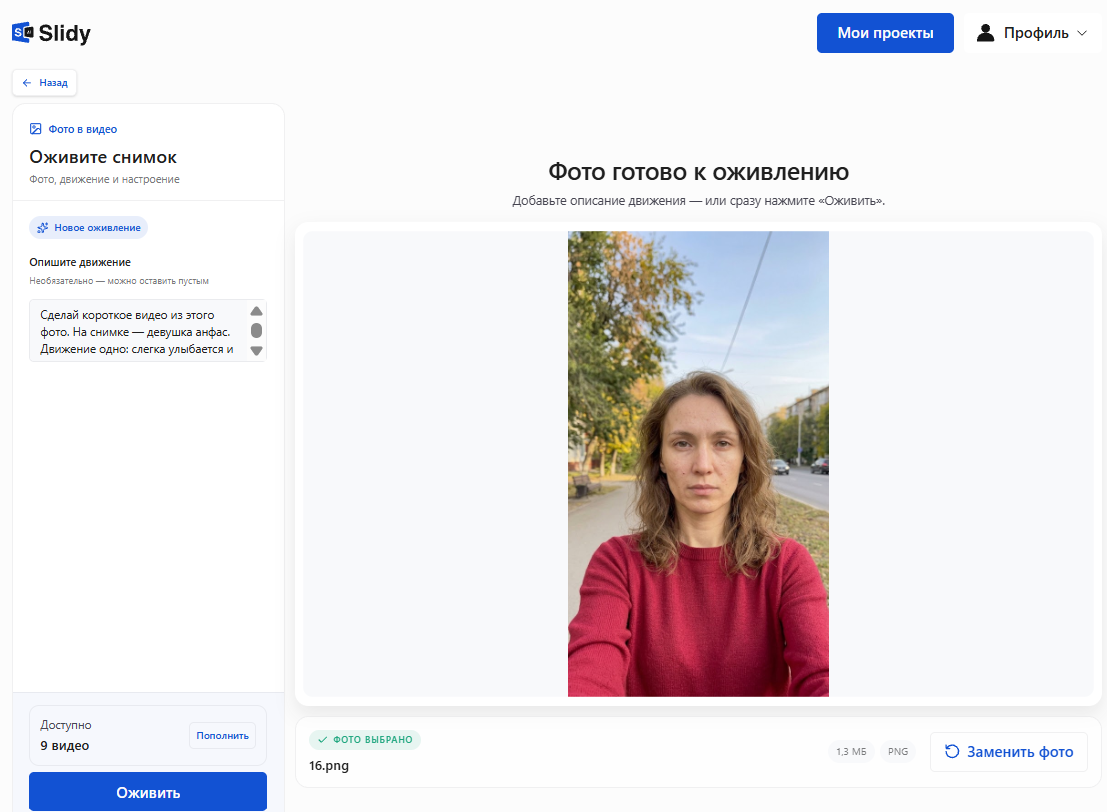Image resolution: width=1107 pixels, height=812 pixels.
Task: Click the uploaded portrait photo preview
Action: (698, 464)
